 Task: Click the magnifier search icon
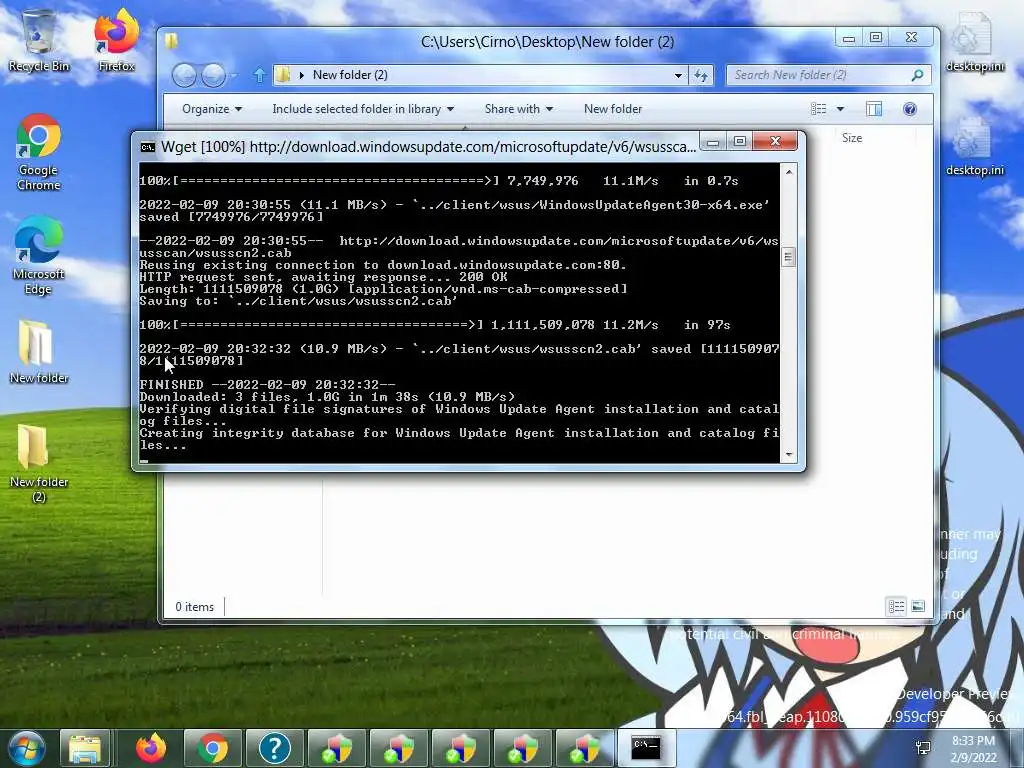click(x=918, y=75)
